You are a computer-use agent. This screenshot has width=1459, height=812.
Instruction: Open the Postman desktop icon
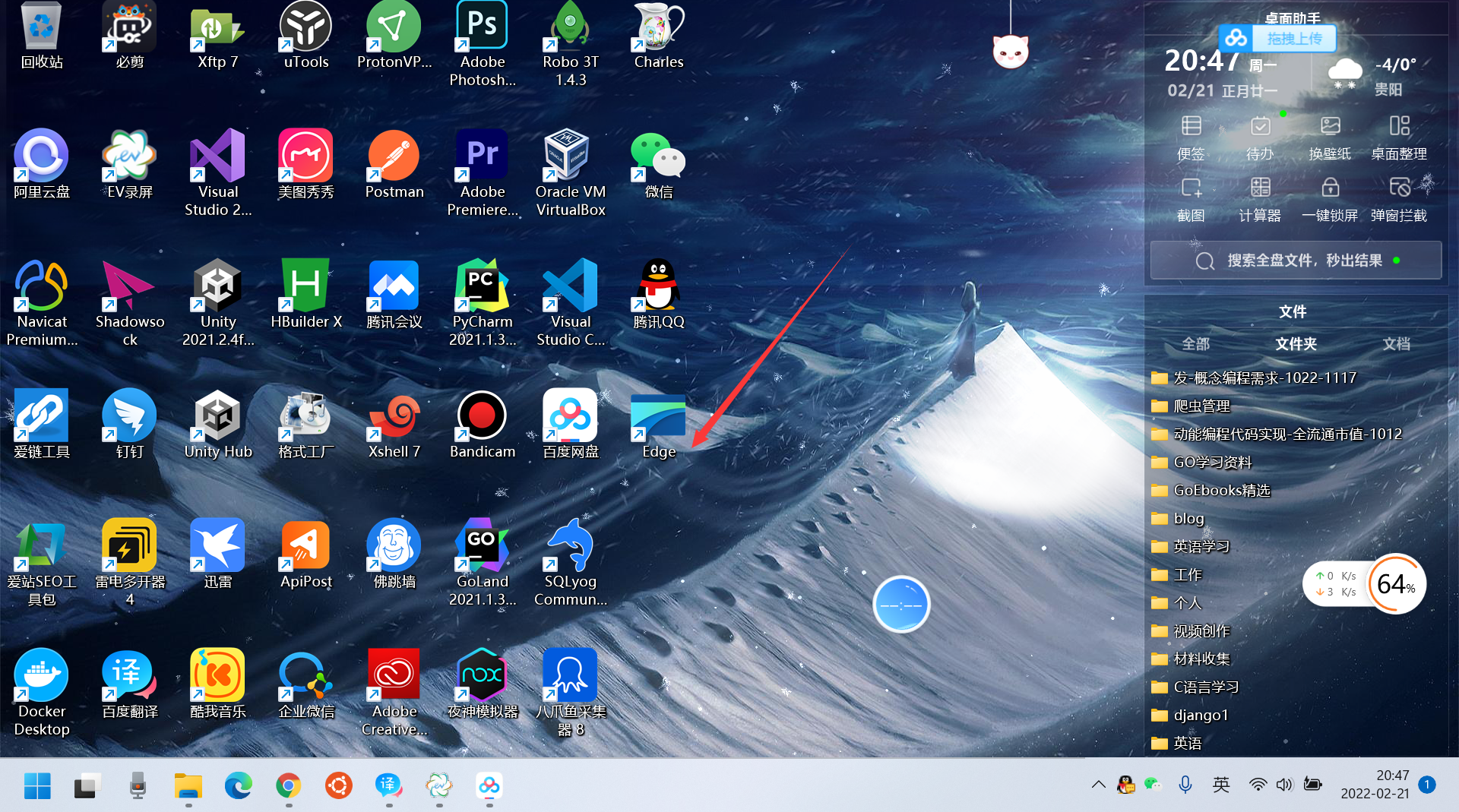coord(394,157)
